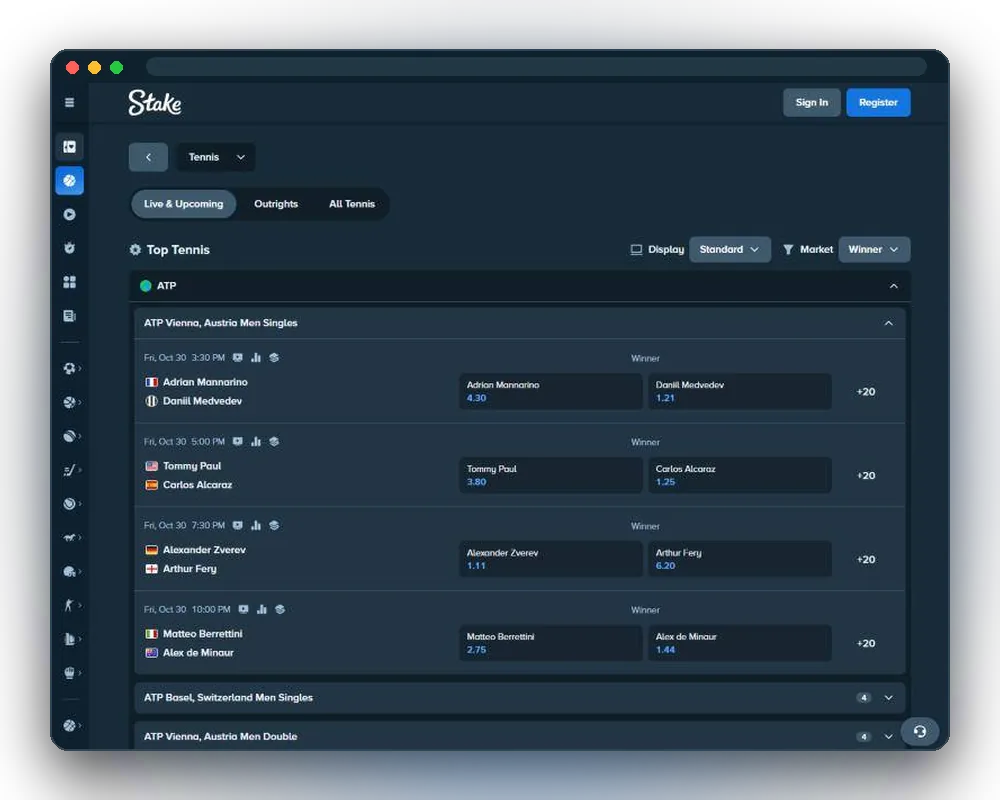Click the Register button
Viewport: 1000px width, 800px height.
878,103
